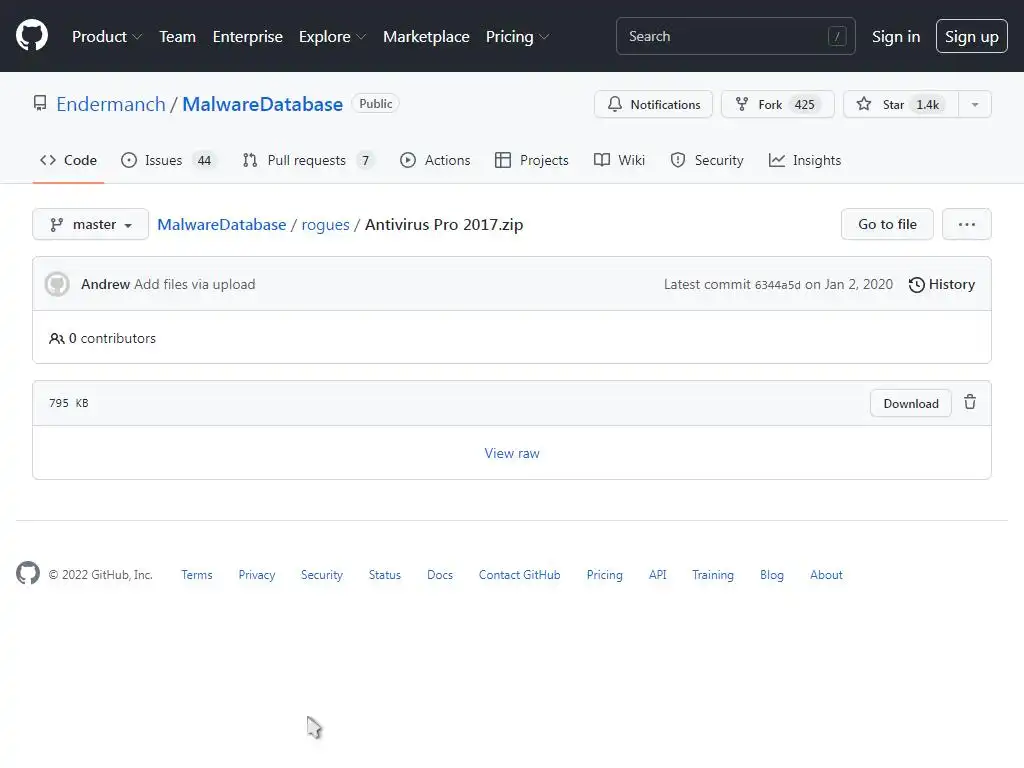Open the footer Pricing link
Image resolution: width=1024 pixels, height=768 pixels.
[604, 575]
